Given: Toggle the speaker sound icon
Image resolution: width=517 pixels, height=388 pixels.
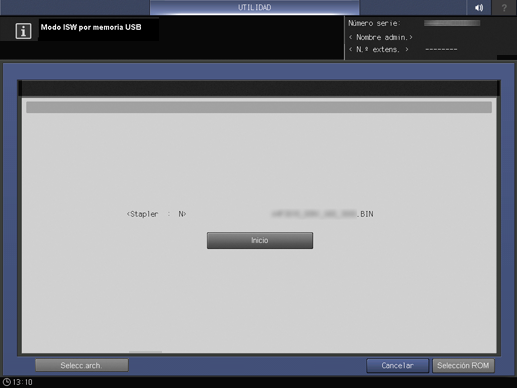Looking at the screenshot, I should point(479,7).
